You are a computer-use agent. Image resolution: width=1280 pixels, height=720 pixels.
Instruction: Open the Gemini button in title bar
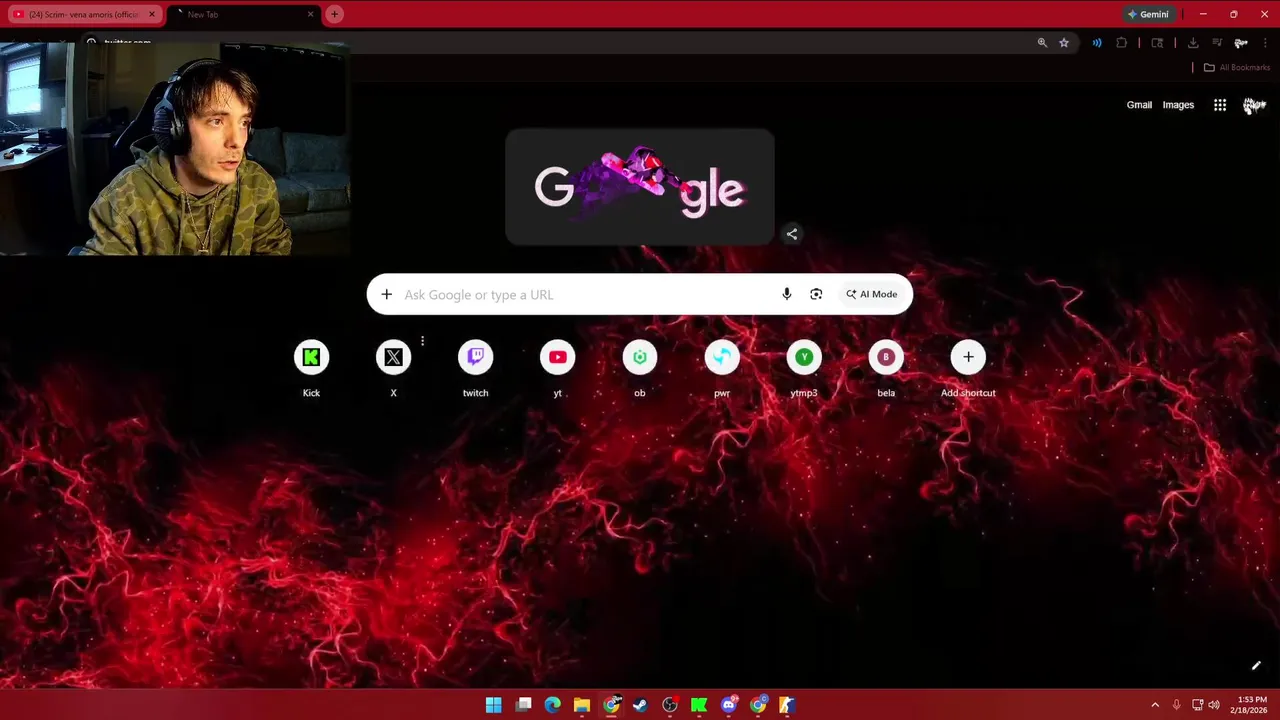coord(1148,14)
